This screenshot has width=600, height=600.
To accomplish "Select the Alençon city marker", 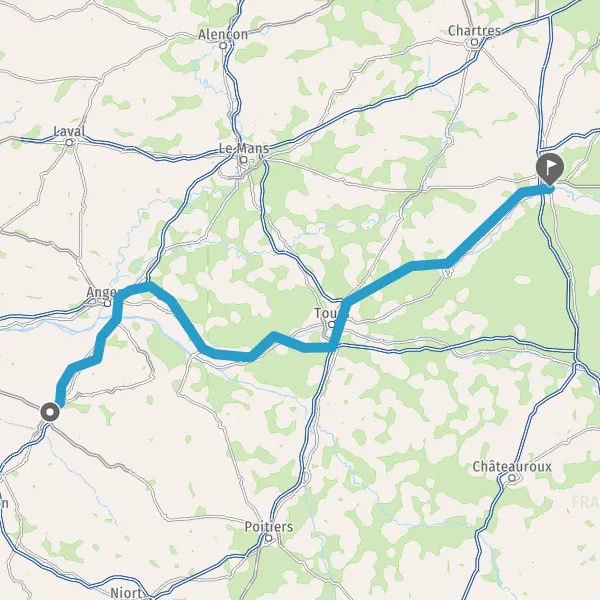I will pyautogui.click(x=223, y=46).
